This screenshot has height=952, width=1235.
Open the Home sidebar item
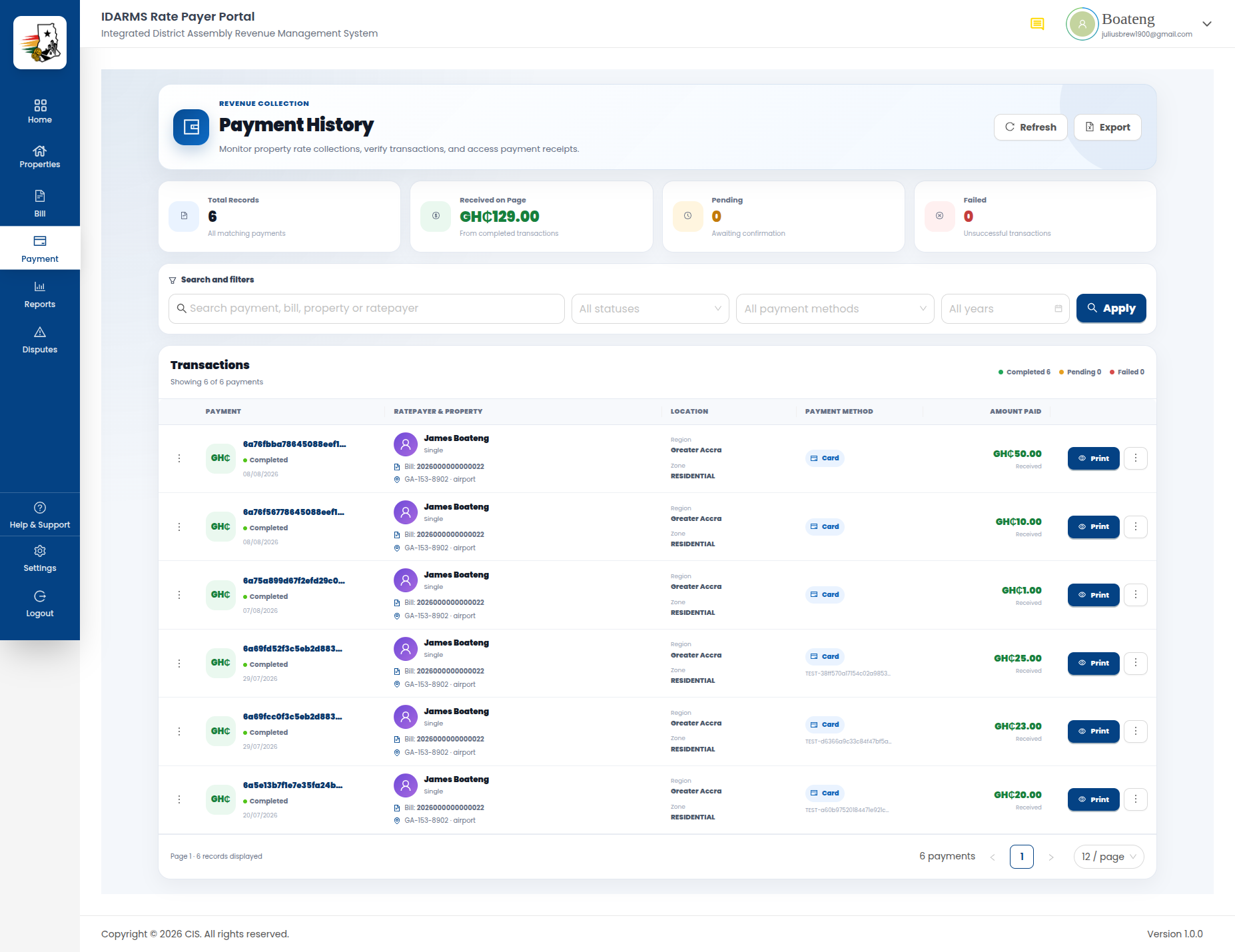click(40, 112)
